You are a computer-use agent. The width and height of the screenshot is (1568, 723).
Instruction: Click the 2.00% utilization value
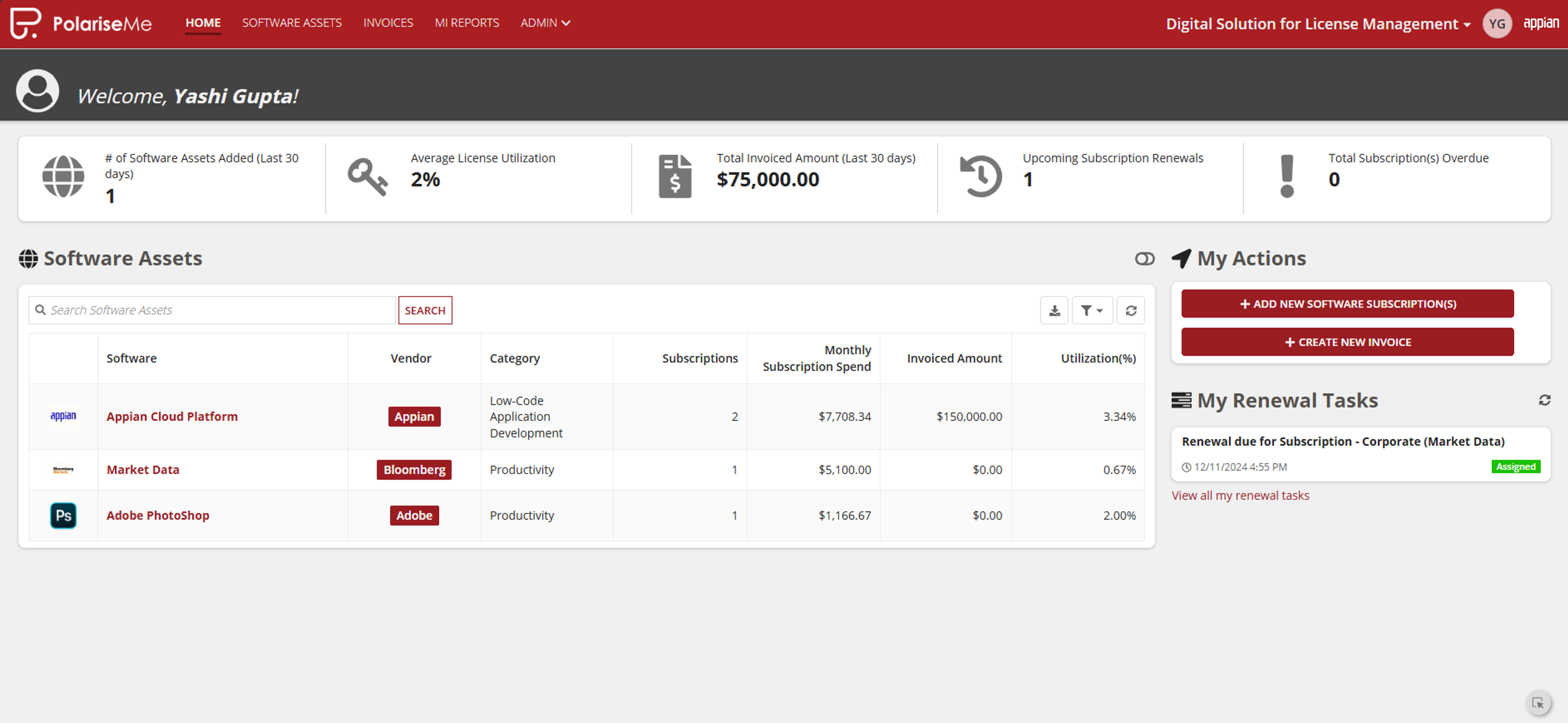pyautogui.click(x=1119, y=516)
